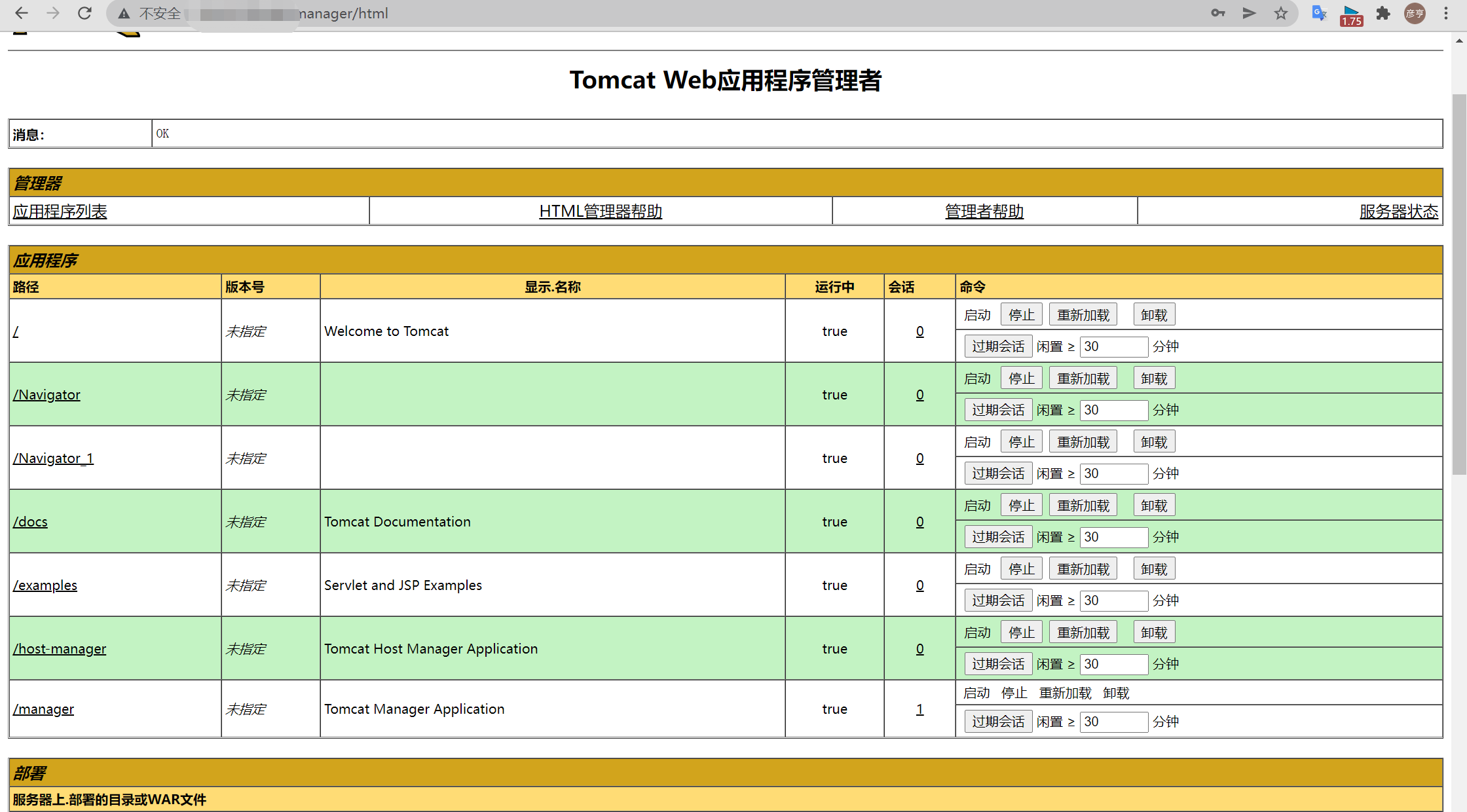Bookmark this page with the star
The width and height of the screenshot is (1467, 812).
point(1281,13)
